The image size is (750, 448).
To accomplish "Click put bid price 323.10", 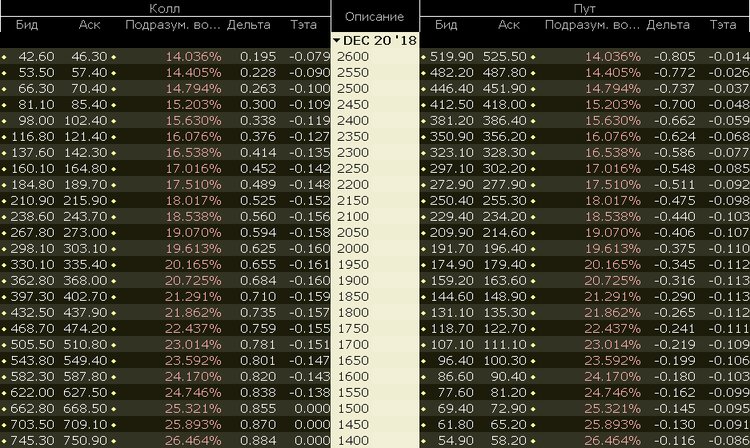I will (x=452, y=153).
